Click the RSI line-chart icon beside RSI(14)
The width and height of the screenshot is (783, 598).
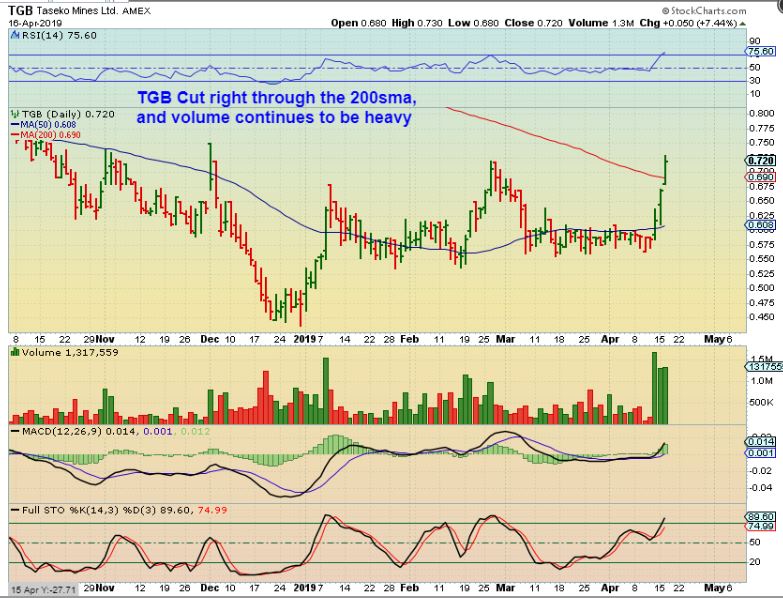click(13, 35)
